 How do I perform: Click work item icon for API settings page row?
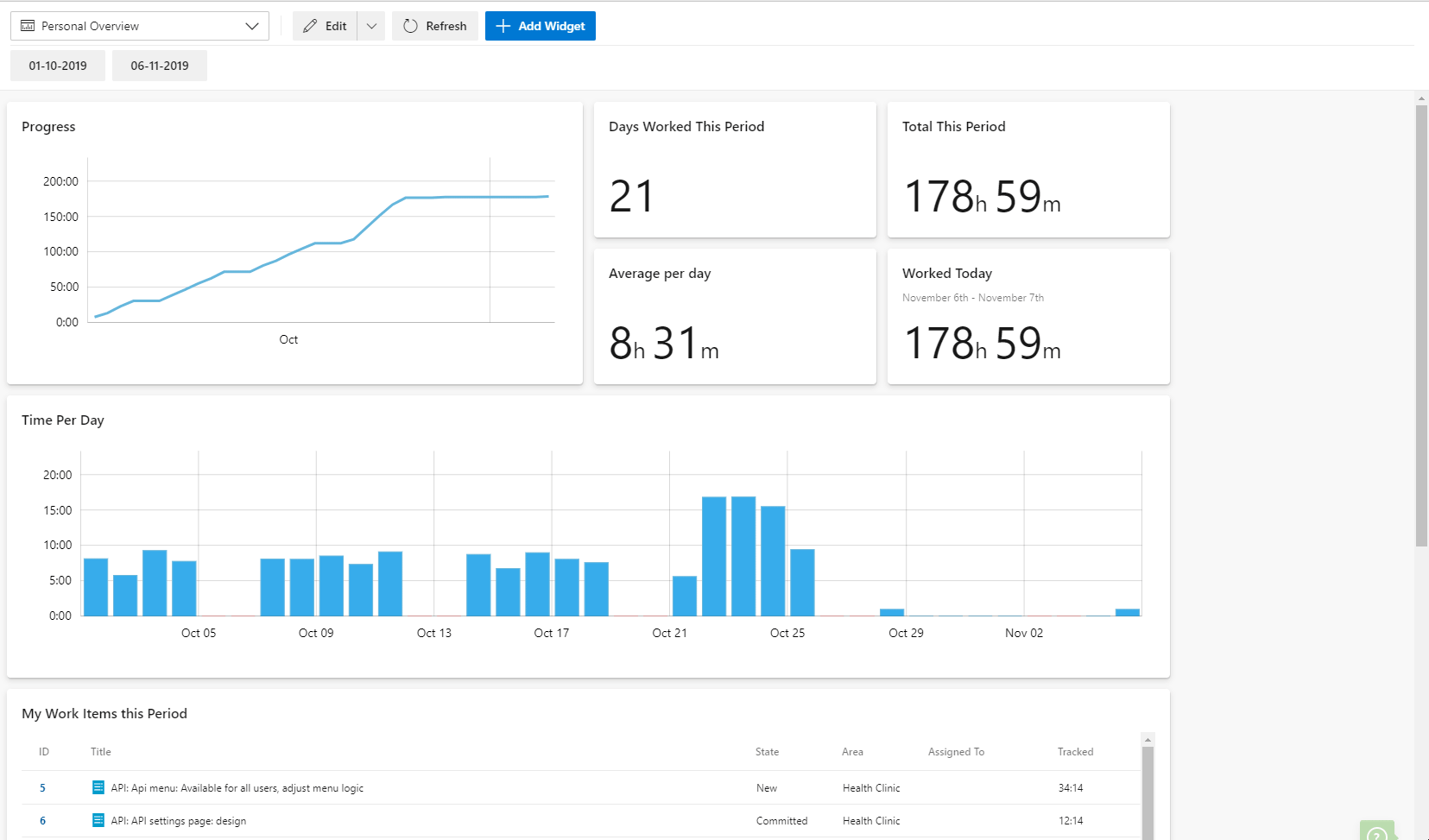(x=98, y=820)
